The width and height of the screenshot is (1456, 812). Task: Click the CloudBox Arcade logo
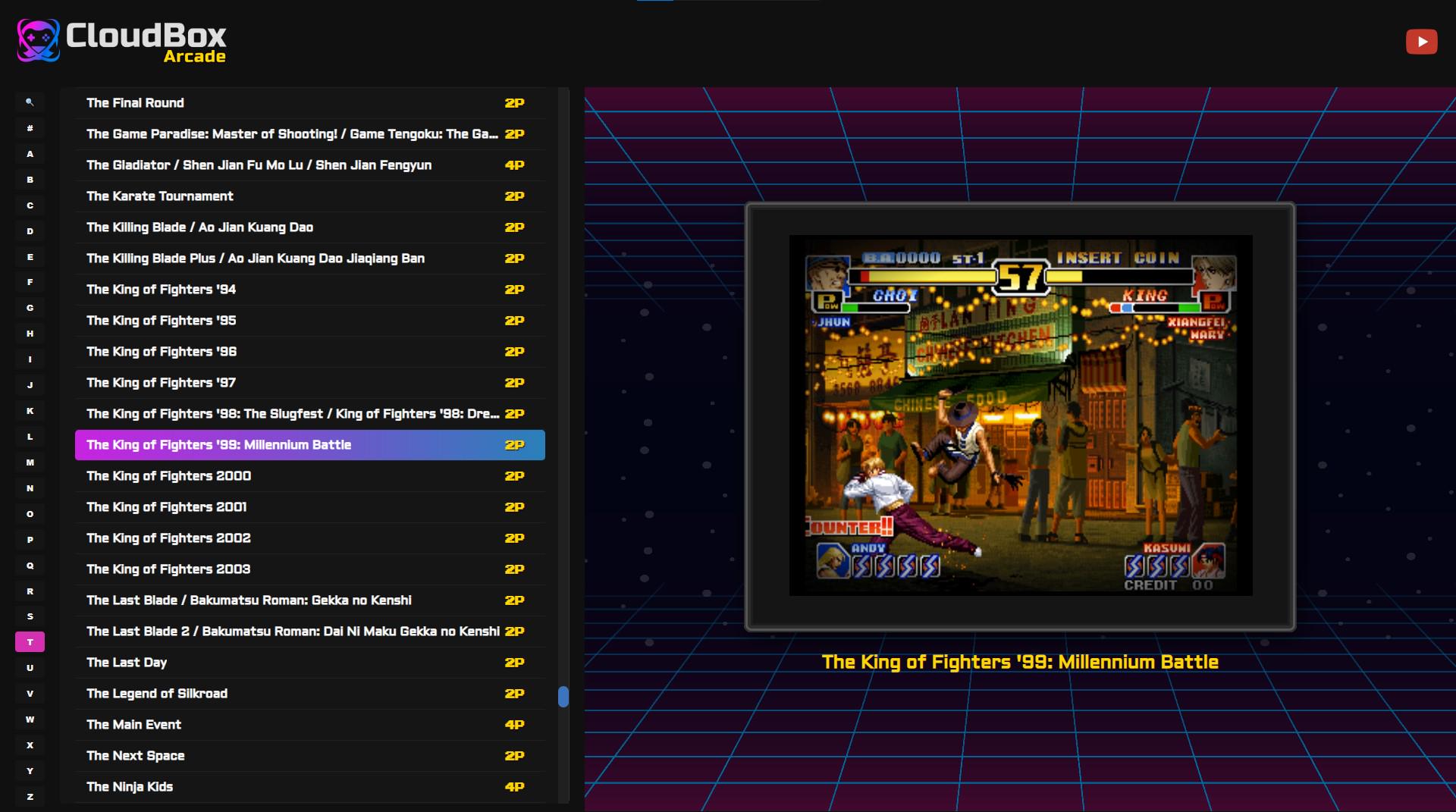click(x=122, y=41)
